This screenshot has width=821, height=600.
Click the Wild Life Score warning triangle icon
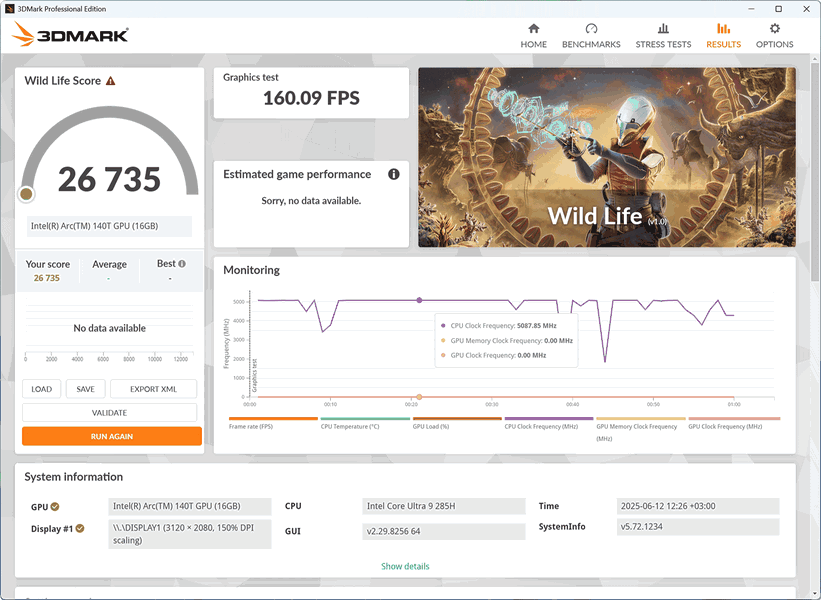coord(110,81)
